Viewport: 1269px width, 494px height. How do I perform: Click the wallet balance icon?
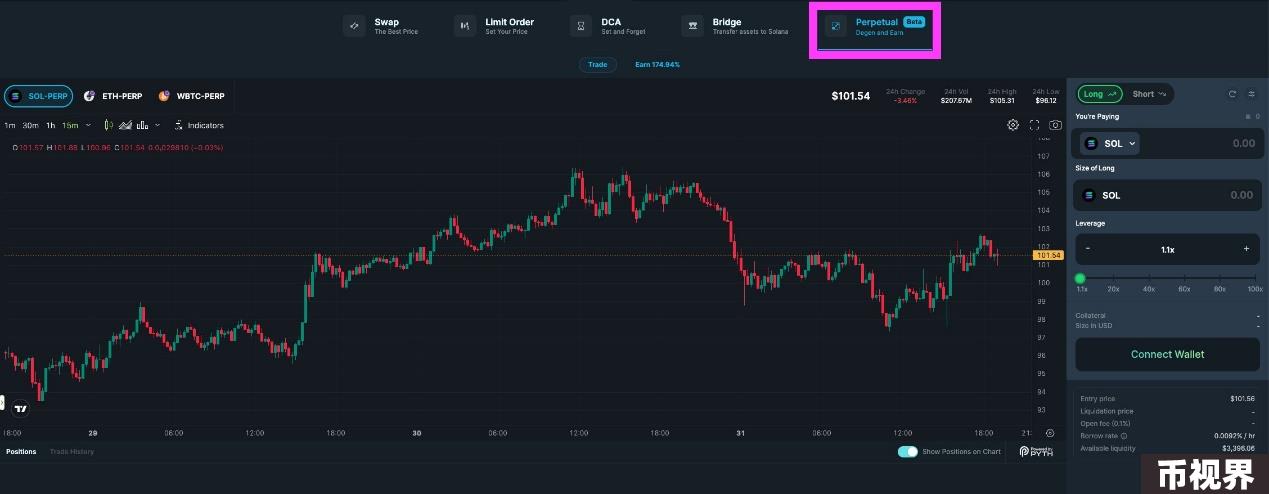(1248, 117)
